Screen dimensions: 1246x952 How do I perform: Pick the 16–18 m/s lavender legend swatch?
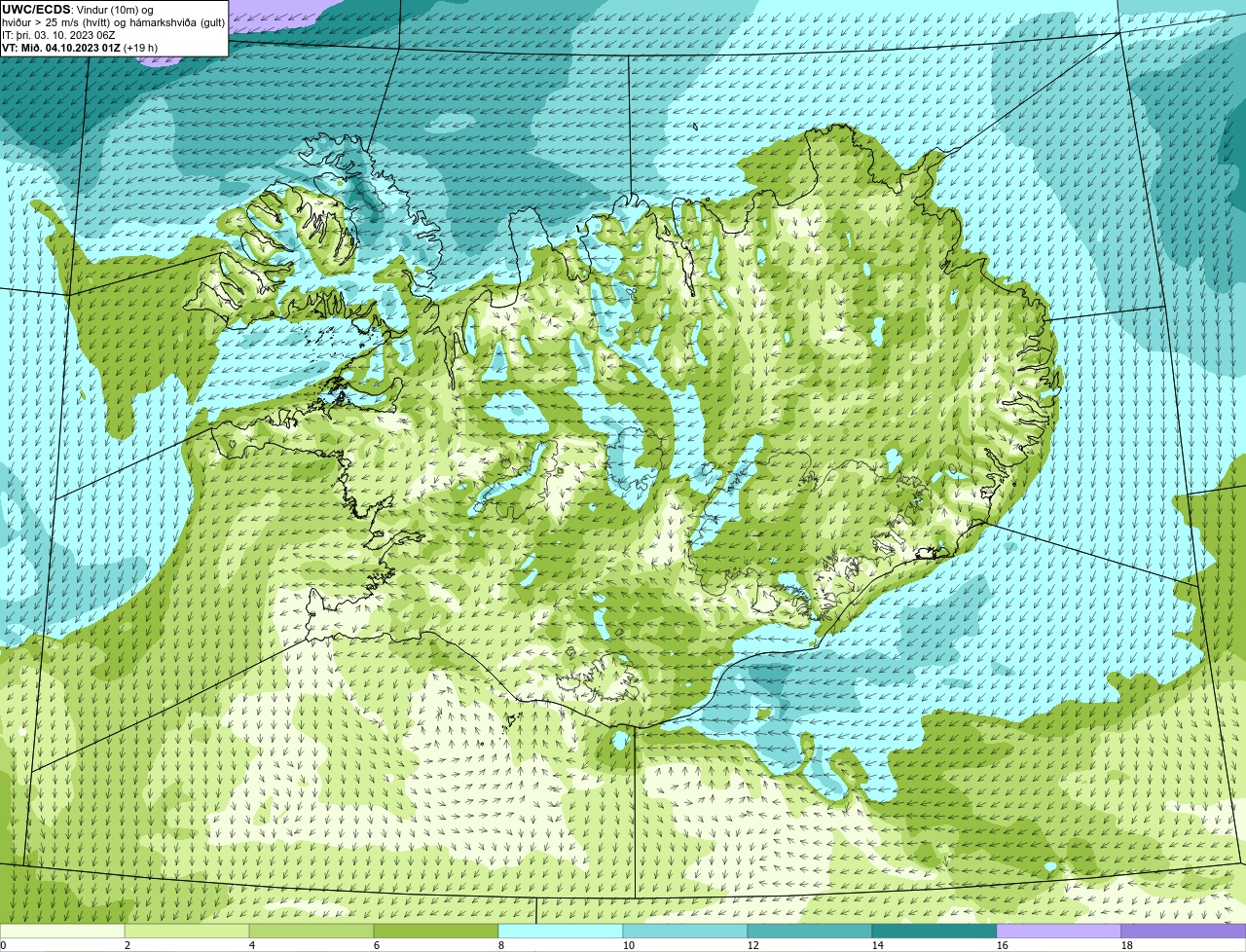[1059, 932]
